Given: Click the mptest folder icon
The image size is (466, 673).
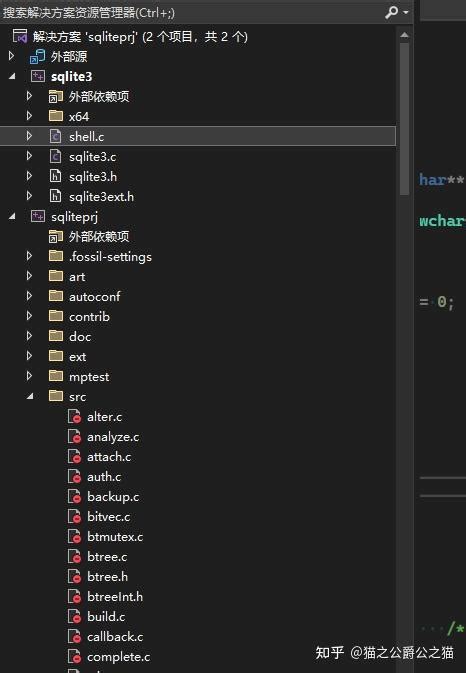Looking at the screenshot, I should (56, 376).
